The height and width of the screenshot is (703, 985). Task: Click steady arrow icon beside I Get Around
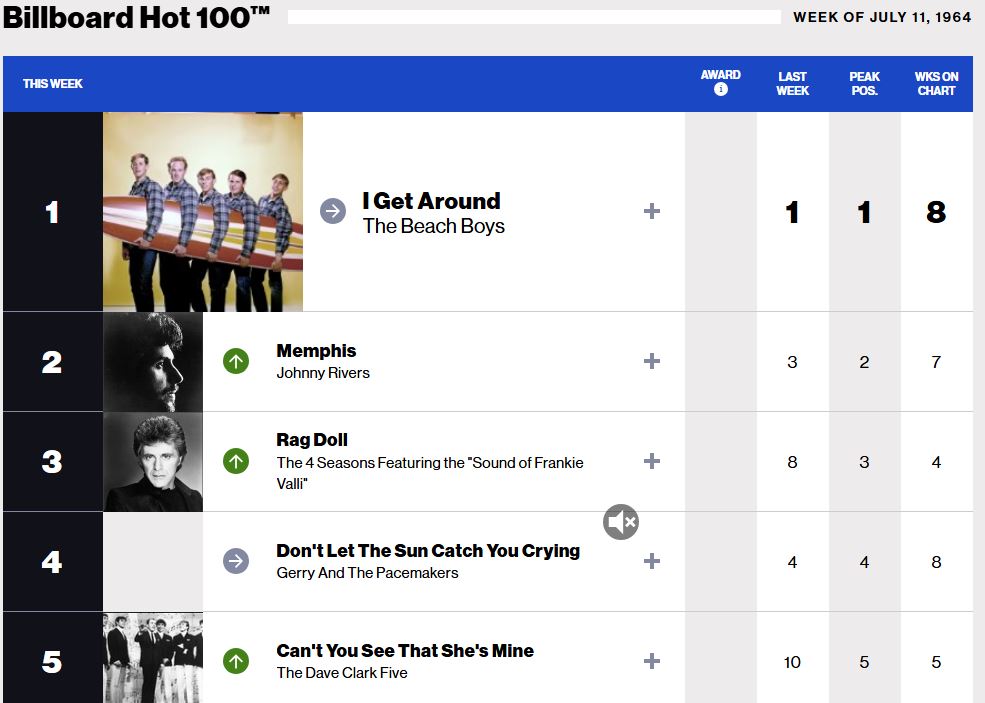(333, 211)
